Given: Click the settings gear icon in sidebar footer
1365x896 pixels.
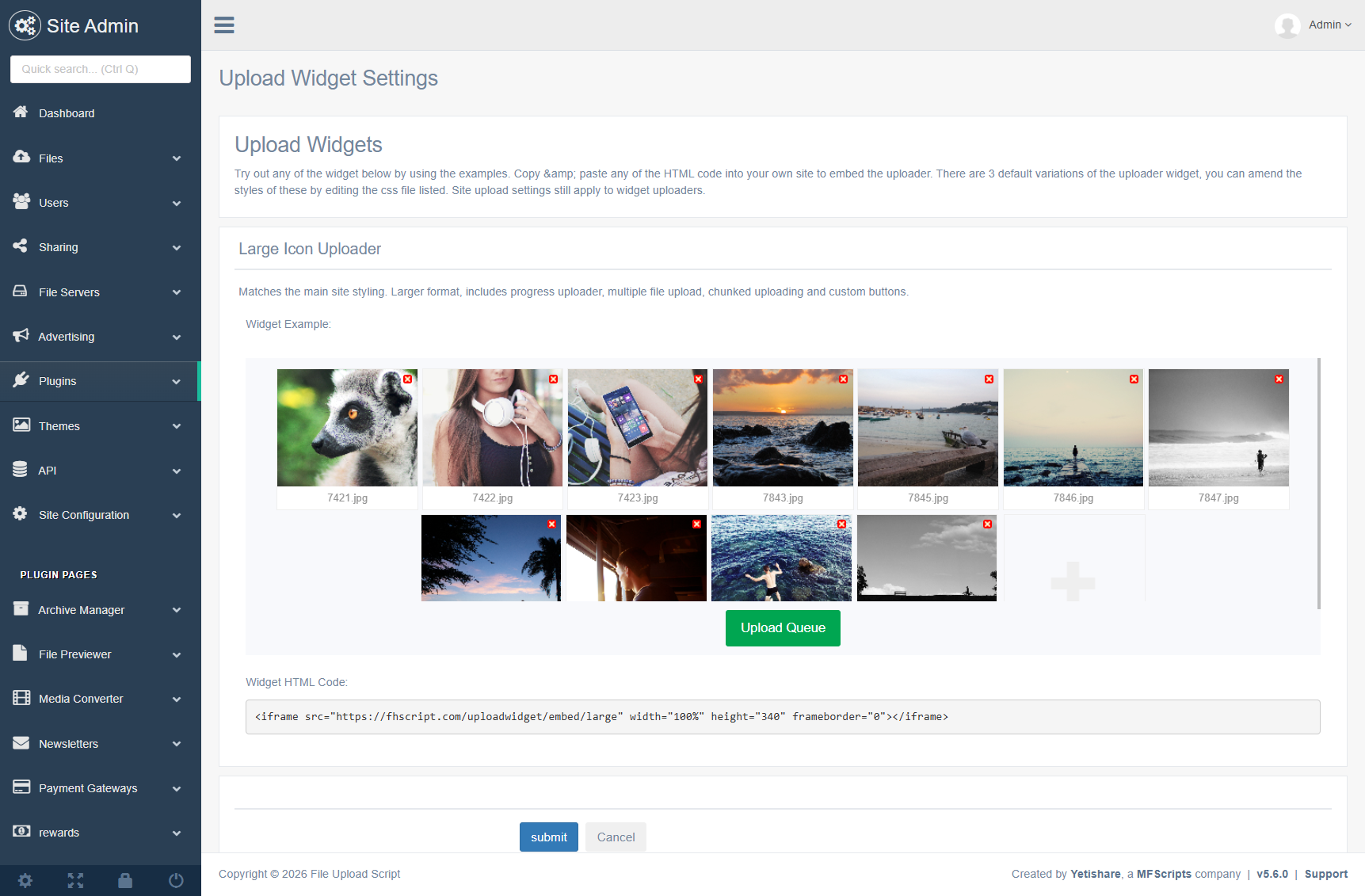Looking at the screenshot, I should coord(25,880).
